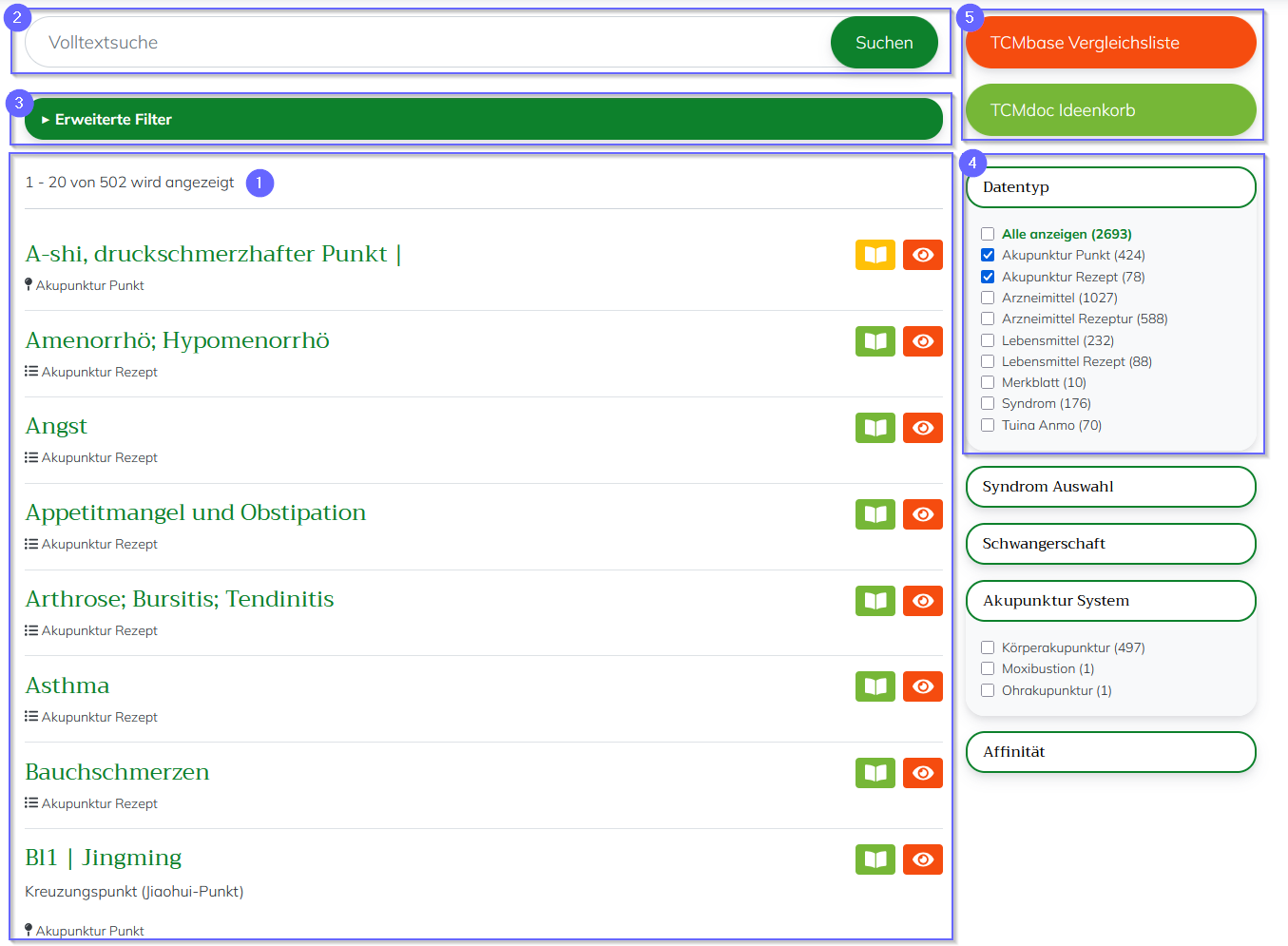Click the yellow book icon for A-shi
The image size is (1288, 946).
[875, 255]
